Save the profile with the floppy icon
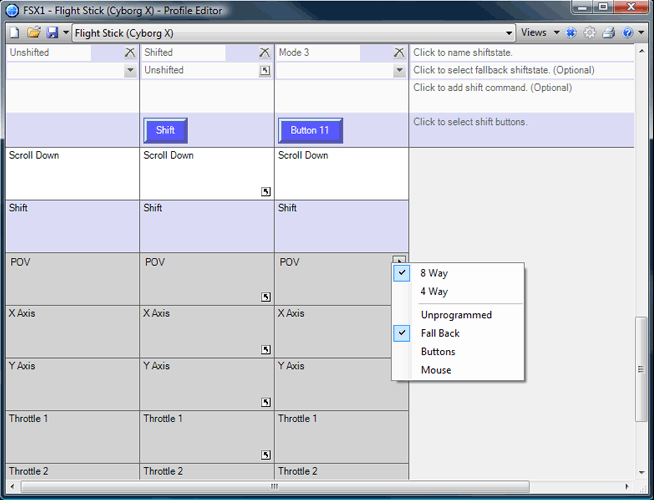The height and width of the screenshot is (500, 654). point(52,33)
